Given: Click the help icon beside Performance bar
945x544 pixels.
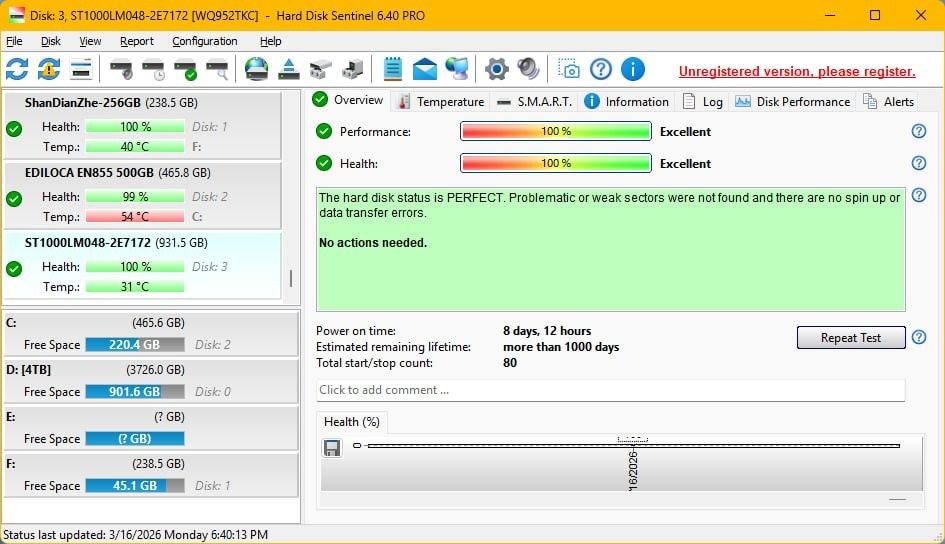Looking at the screenshot, I should tap(918, 131).
